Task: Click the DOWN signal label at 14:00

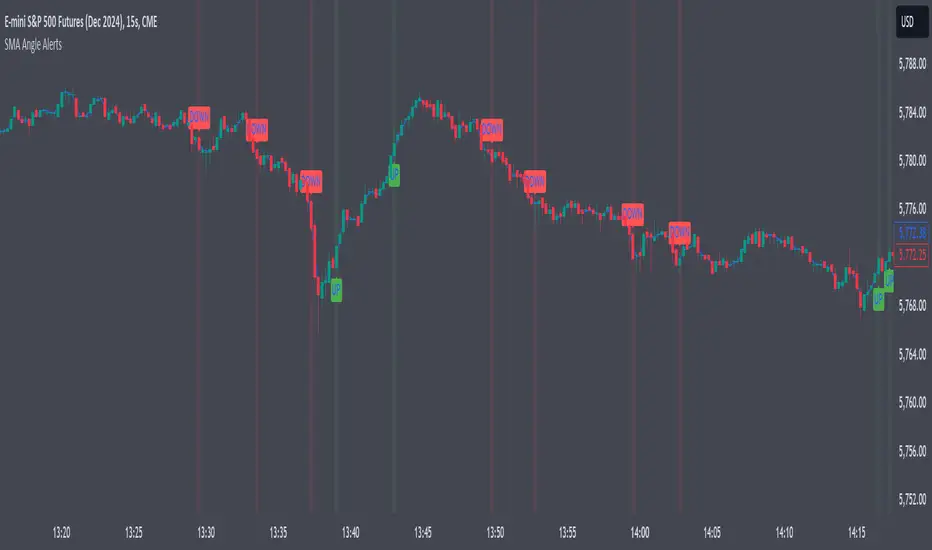Action: [x=632, y=214]
